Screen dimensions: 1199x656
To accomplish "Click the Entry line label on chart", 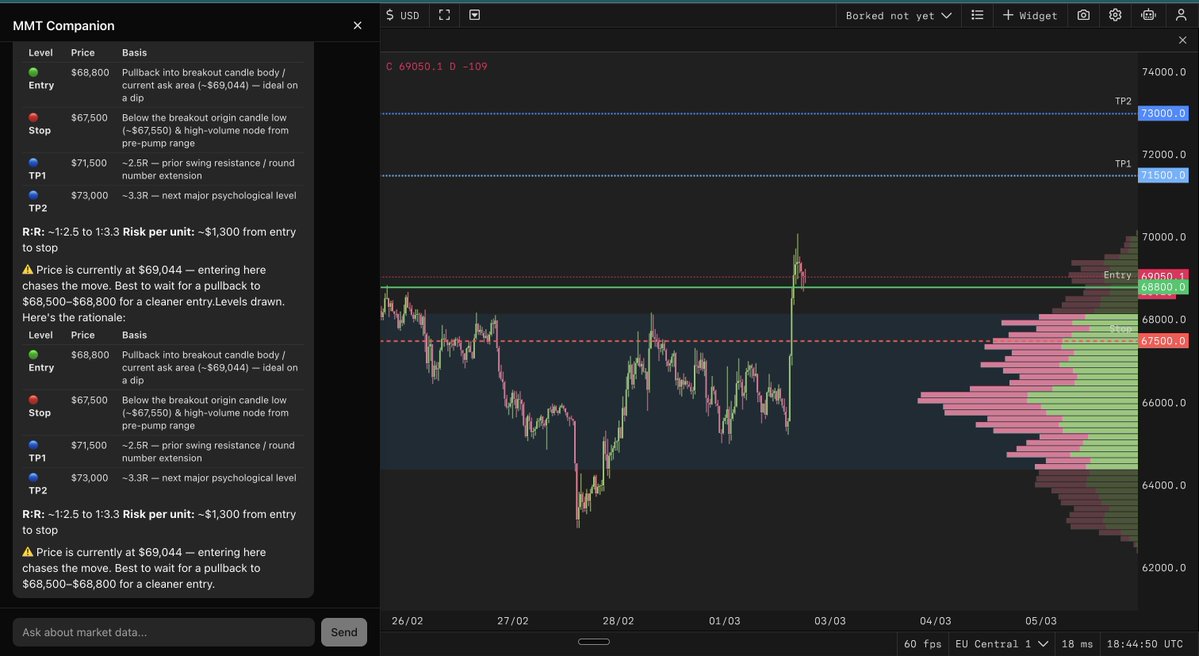I will 1117,274.
